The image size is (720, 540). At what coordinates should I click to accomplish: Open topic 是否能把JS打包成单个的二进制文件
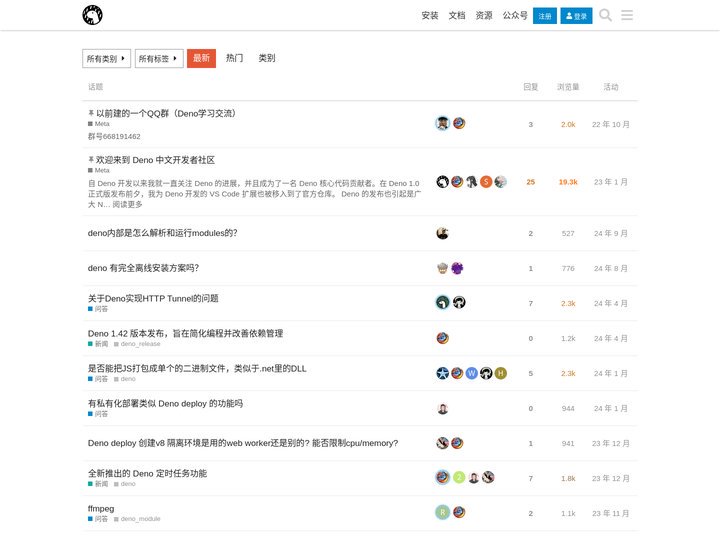click(197, 368)
